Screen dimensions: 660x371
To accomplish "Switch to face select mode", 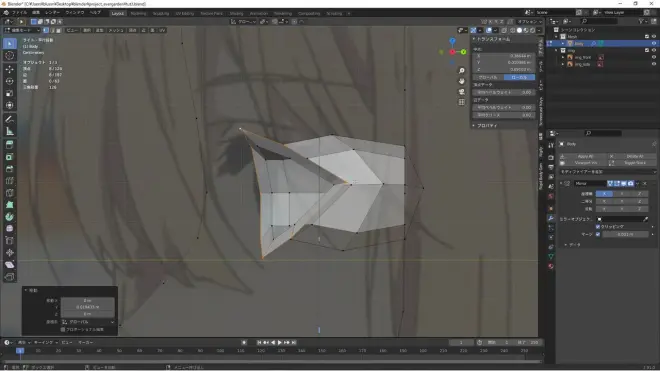I will 59,30.
